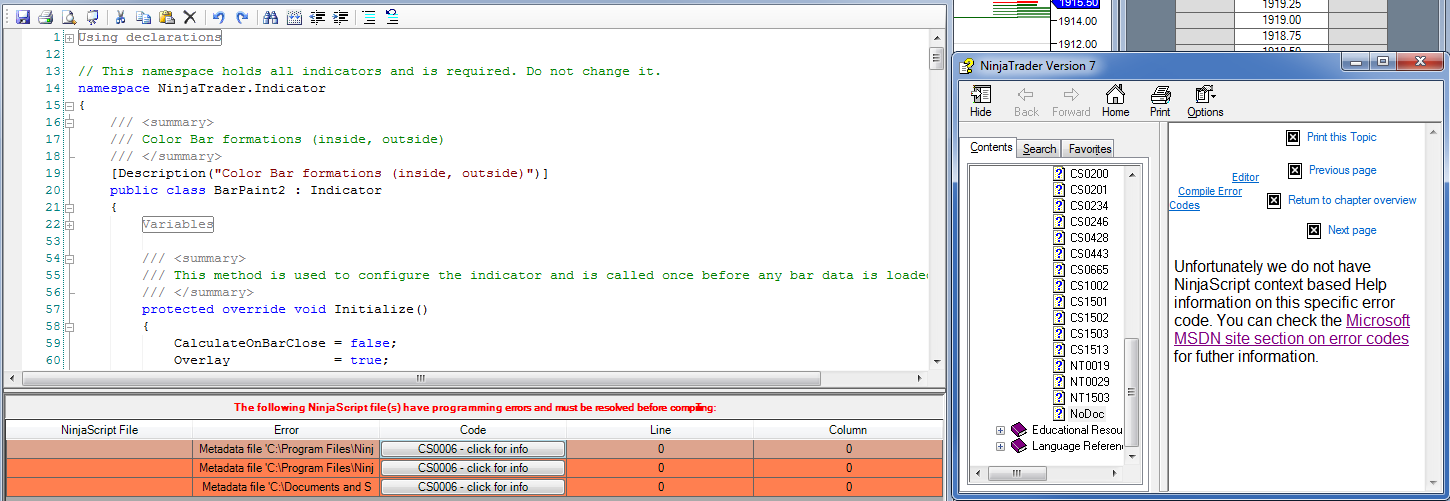1450x501 pixels.
Task: Save the NinjaScript file
Action: [23, 17]
